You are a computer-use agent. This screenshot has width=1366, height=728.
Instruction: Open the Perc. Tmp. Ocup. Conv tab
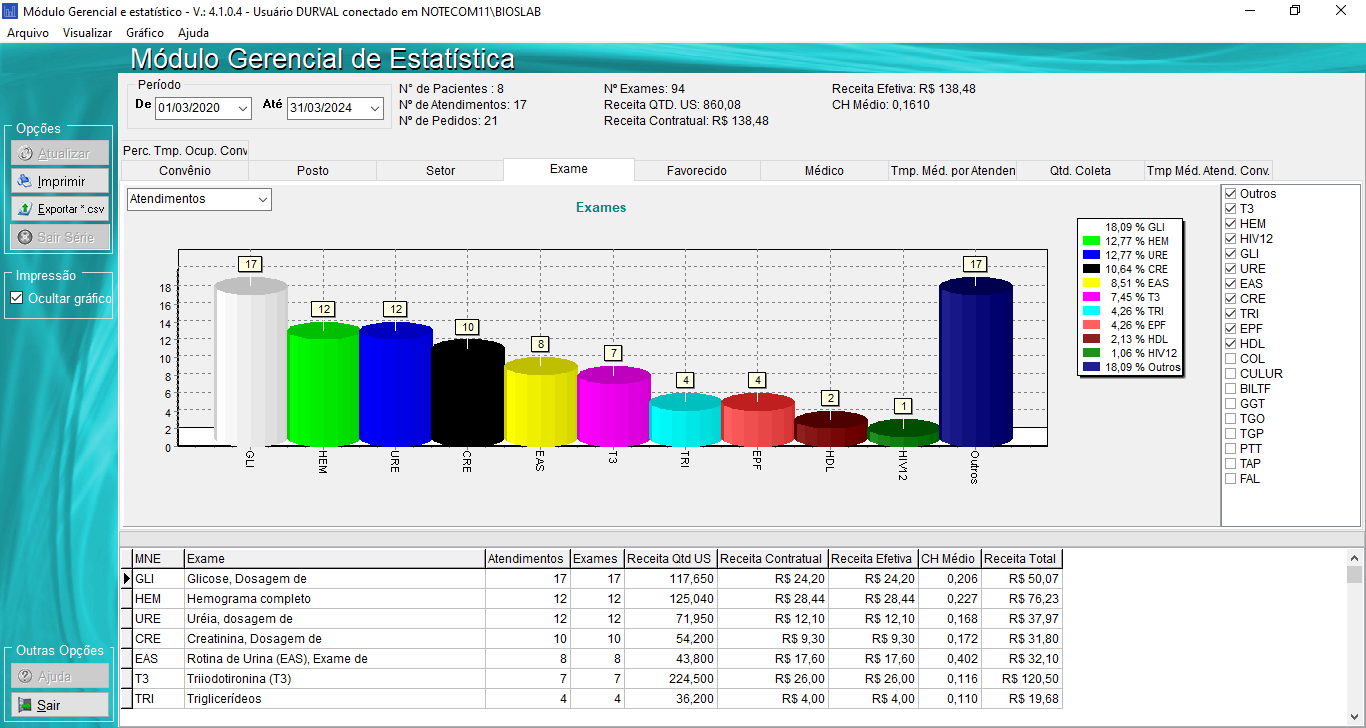(185, 150)
